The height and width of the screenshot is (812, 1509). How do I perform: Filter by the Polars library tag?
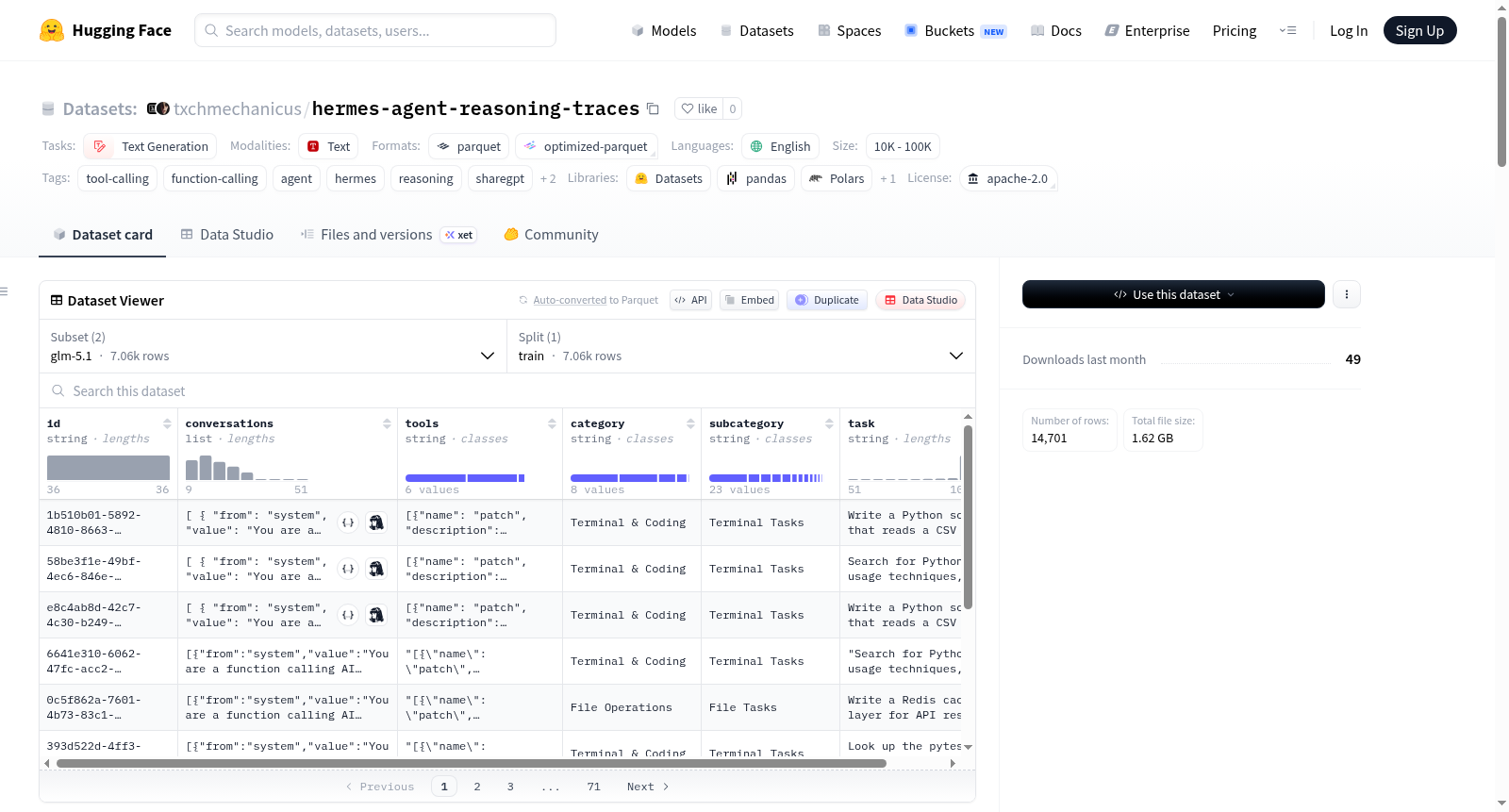pyautogui.click(x=837, y=178)
